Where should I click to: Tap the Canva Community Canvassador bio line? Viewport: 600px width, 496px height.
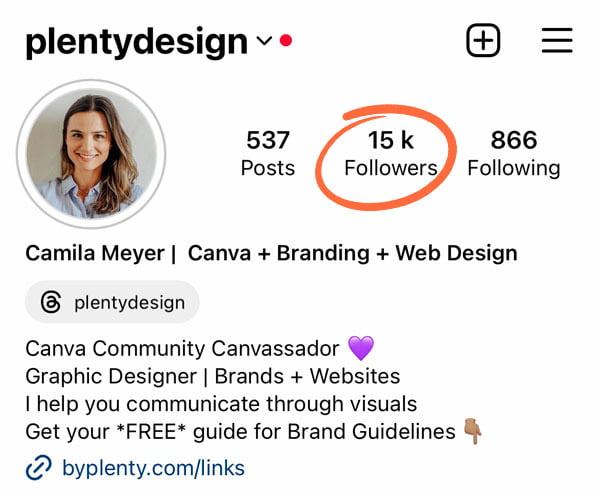point(182,349)
